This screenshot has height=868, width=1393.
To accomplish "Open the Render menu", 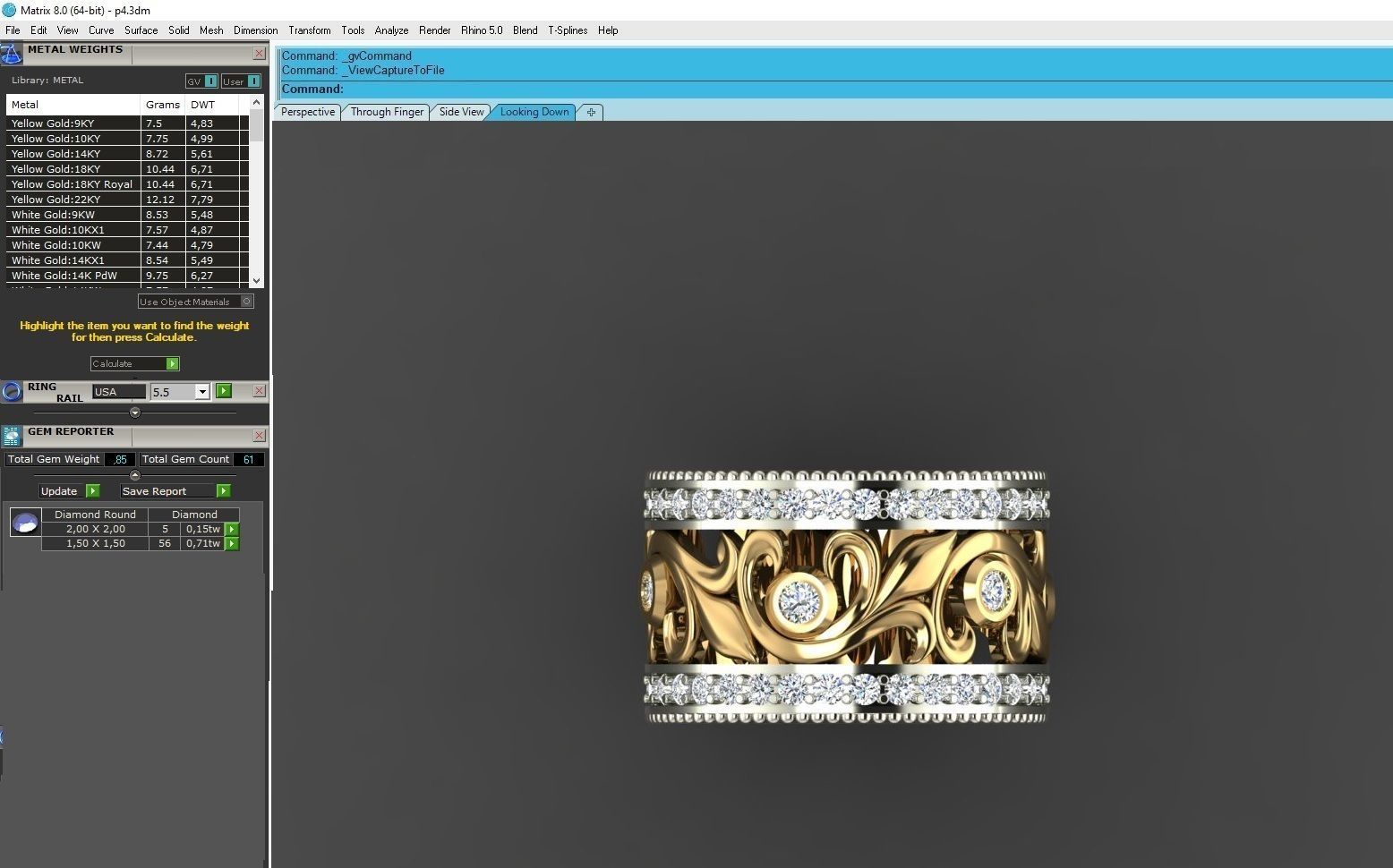I will pyautogui.click(x=435, y=30).
